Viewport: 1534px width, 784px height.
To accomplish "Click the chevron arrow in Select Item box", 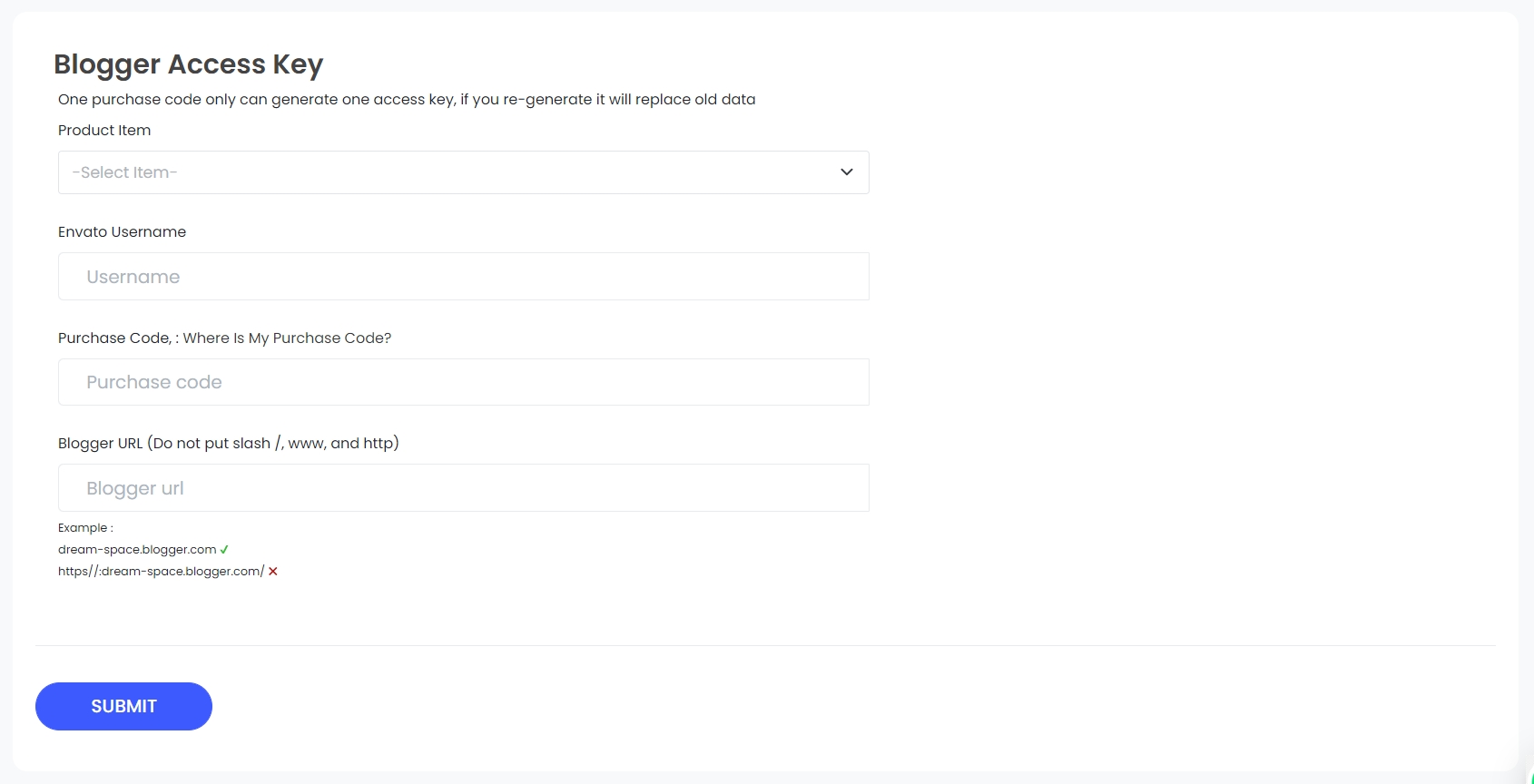I will pos(847,172).
